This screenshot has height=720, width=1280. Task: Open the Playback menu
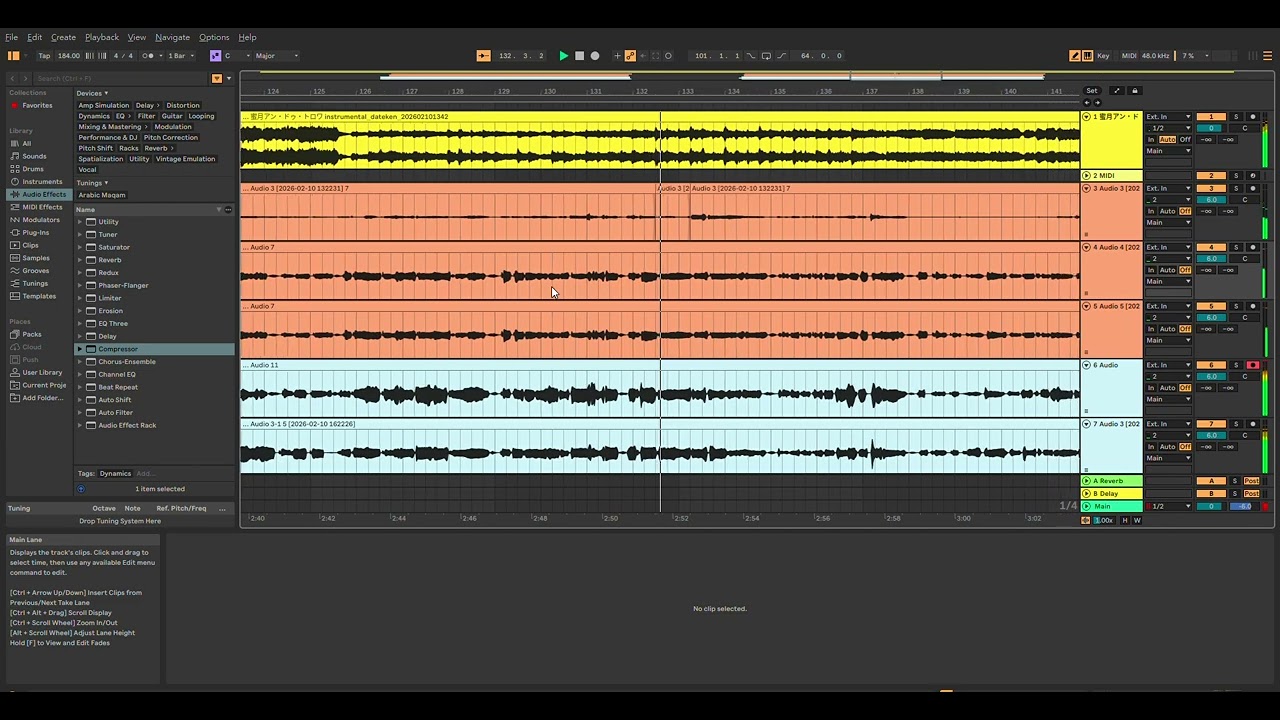point(102,37)
